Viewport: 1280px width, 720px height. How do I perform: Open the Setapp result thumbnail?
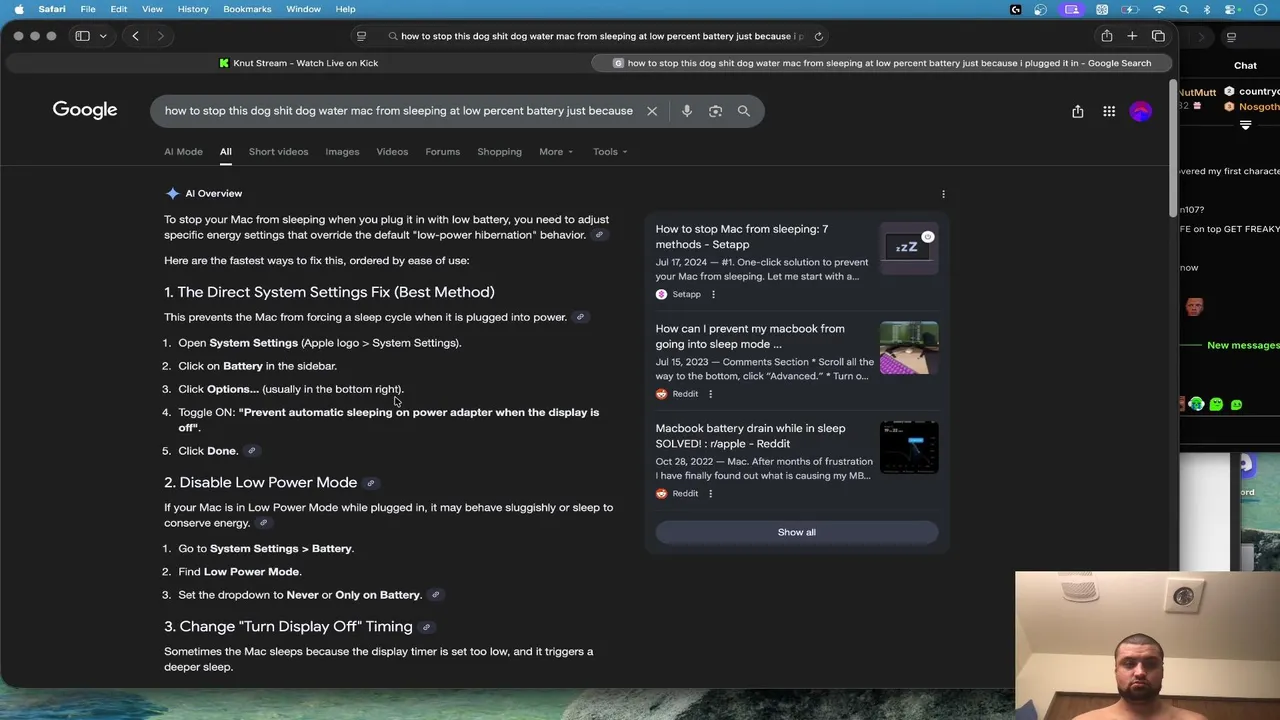[x=909, y=246]
